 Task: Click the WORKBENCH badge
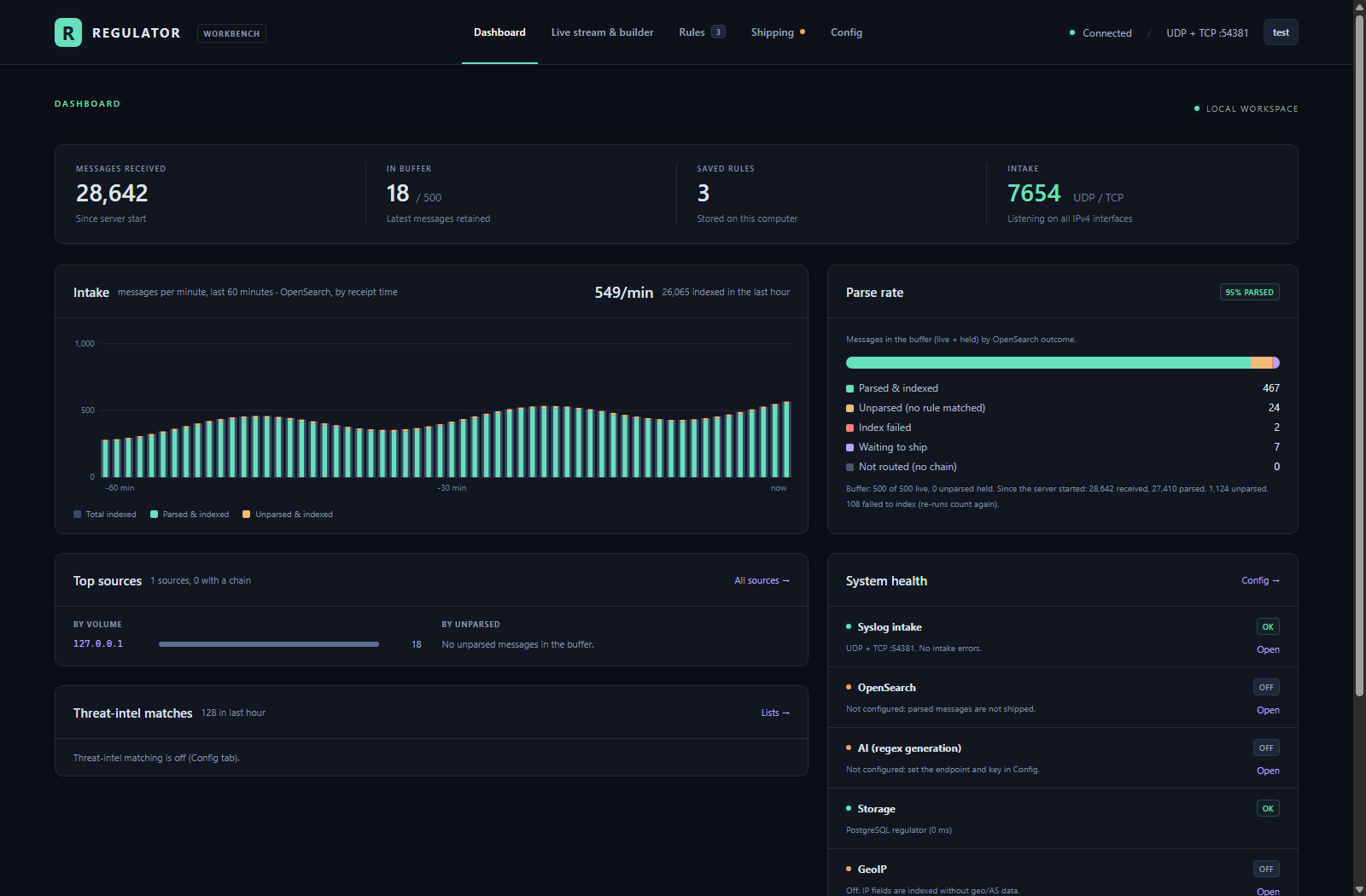(231, 33)
